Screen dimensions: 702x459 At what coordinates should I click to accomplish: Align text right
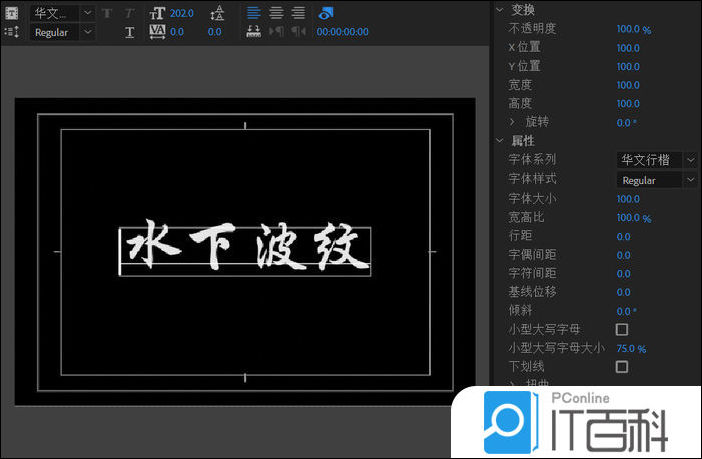298,13
